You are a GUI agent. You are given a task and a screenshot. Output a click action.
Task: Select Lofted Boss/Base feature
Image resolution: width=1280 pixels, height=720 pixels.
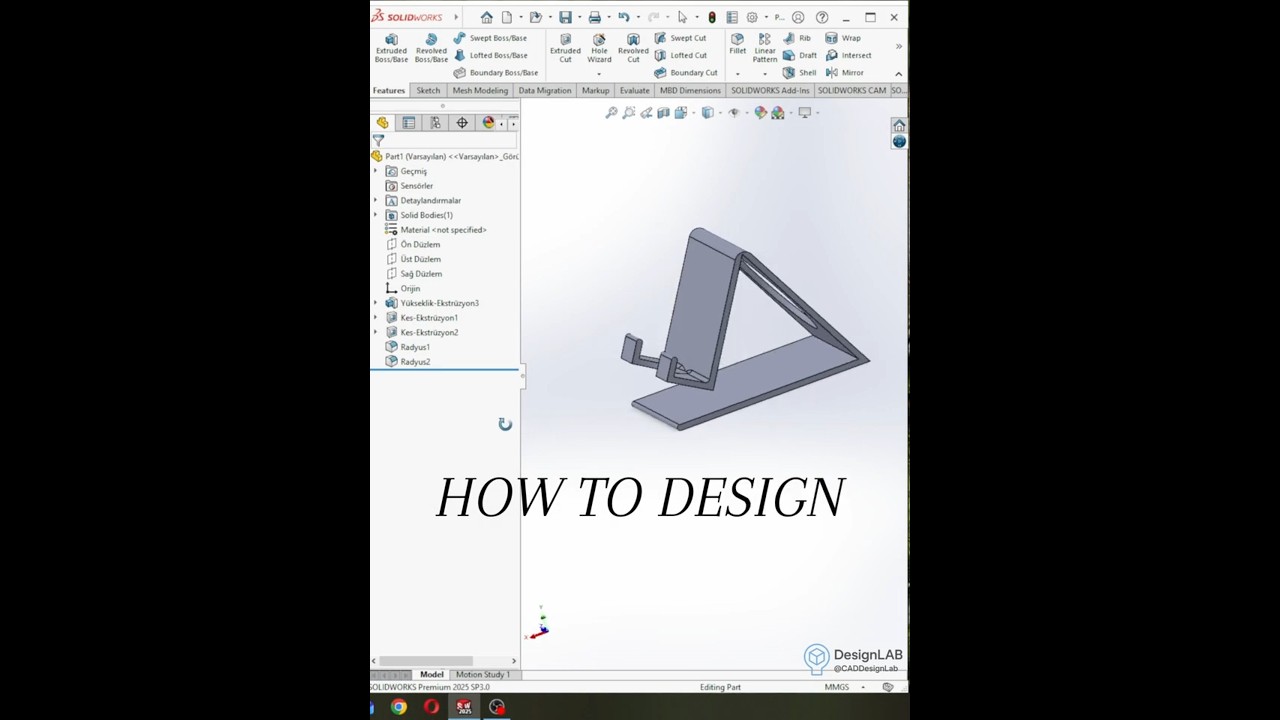point(490,55)
